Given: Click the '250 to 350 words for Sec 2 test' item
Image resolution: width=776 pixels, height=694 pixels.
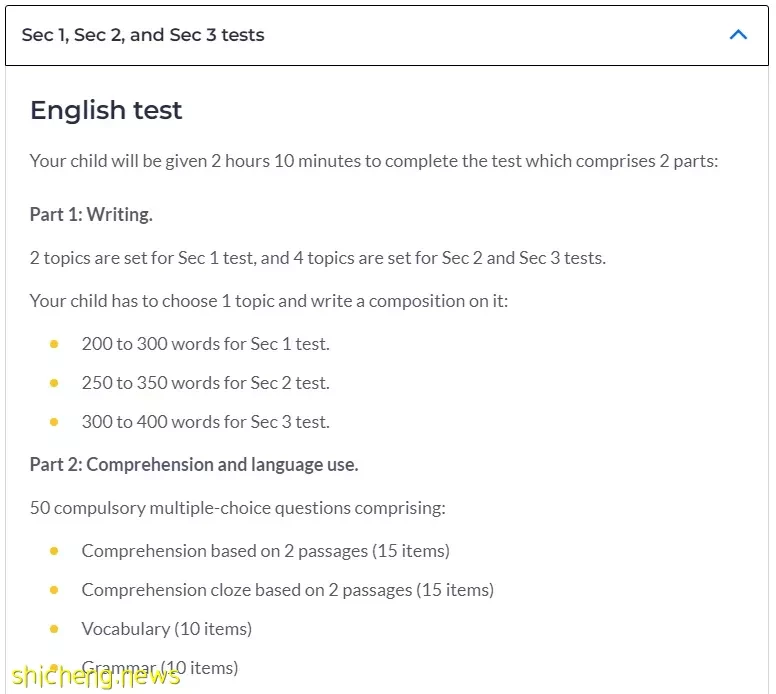Looking at the screenshot, I should coord(205,383).
